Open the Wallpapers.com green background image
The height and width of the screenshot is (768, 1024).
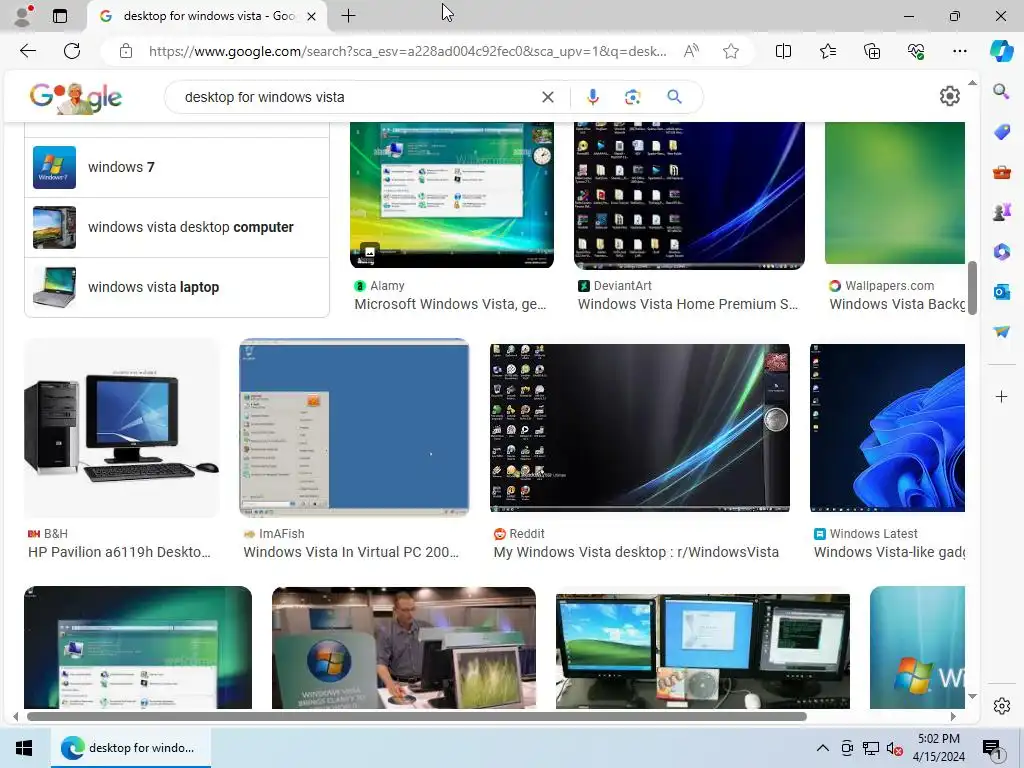895,193
